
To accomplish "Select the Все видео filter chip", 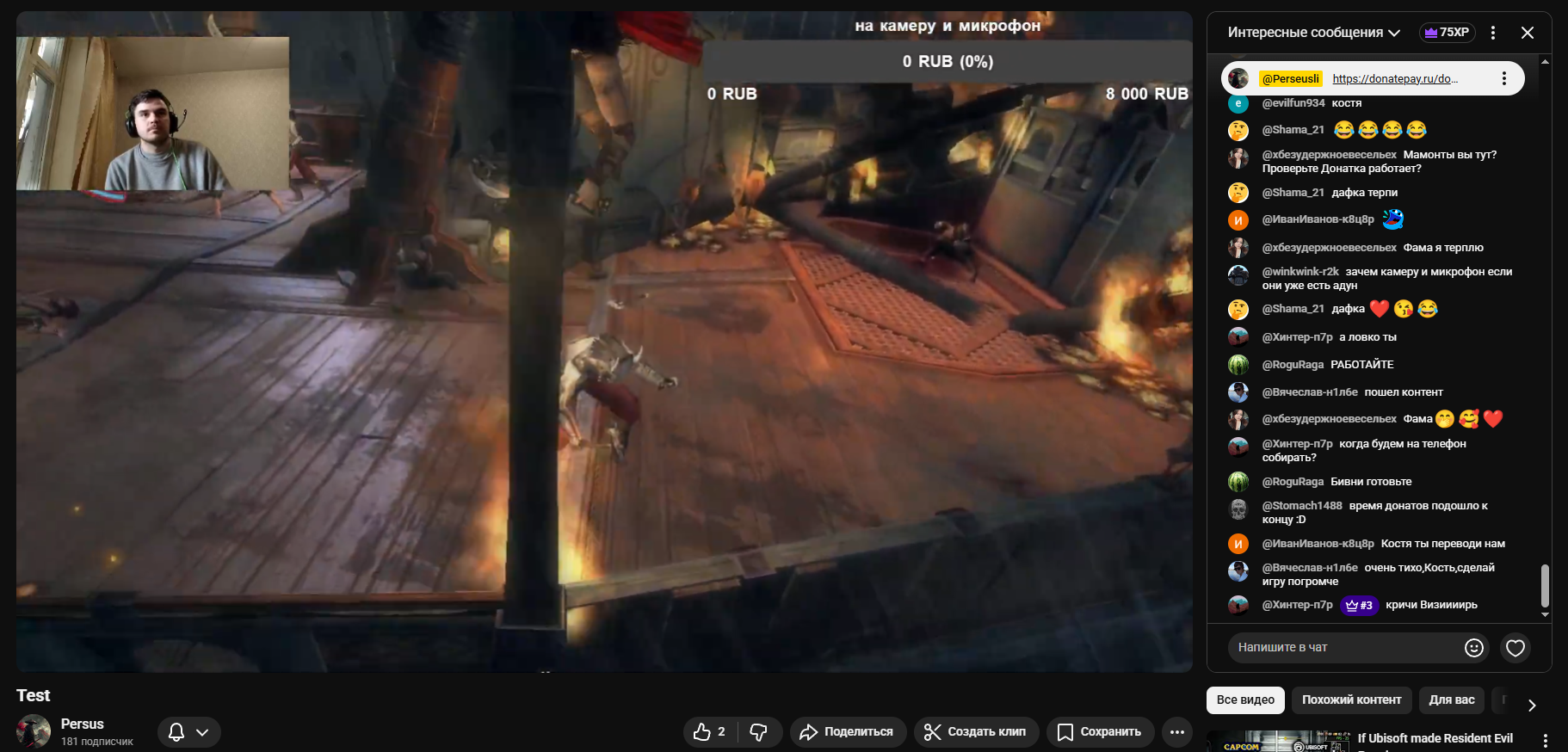I will coord(1245,700).
